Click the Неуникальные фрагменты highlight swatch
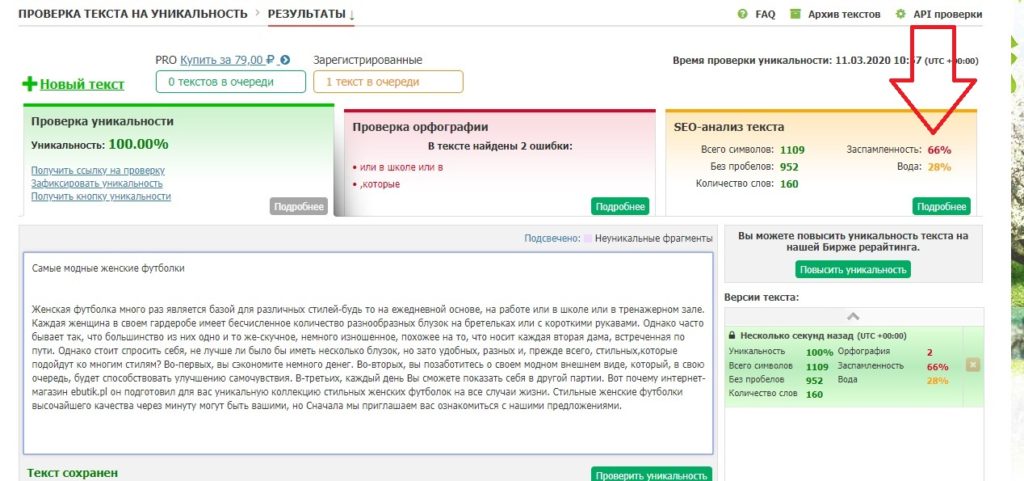The width and height of the screenshot is (1024, 481). tap(588, 239)
